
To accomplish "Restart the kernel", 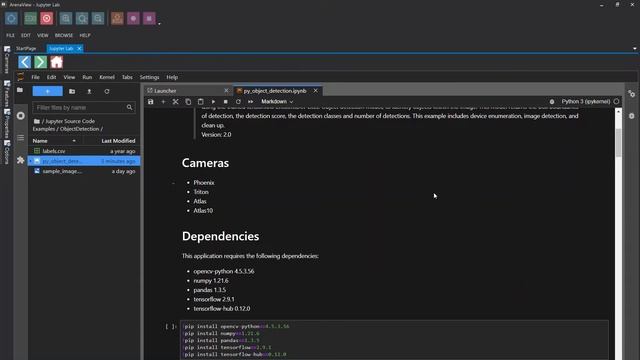I will point(238,102).
